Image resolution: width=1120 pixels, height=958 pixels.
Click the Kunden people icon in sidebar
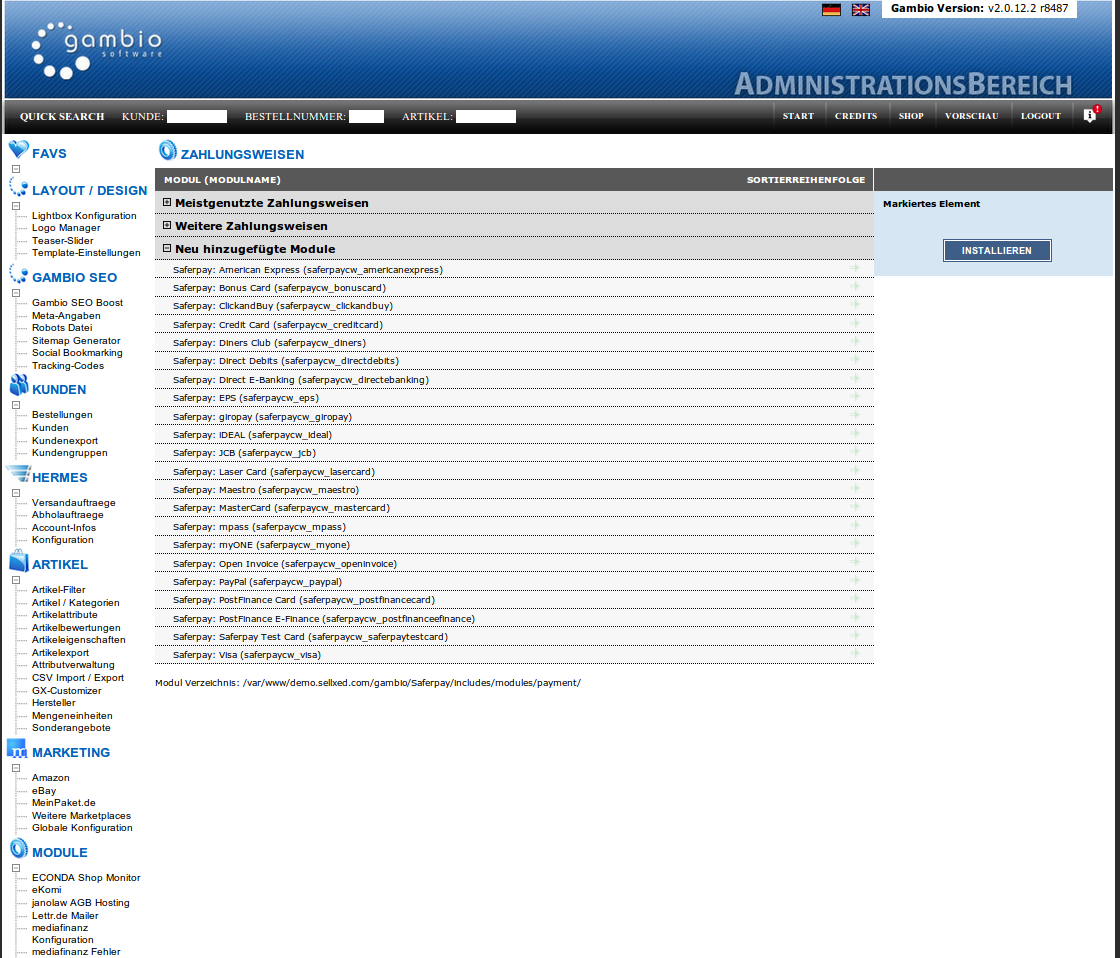coord(18,387)
